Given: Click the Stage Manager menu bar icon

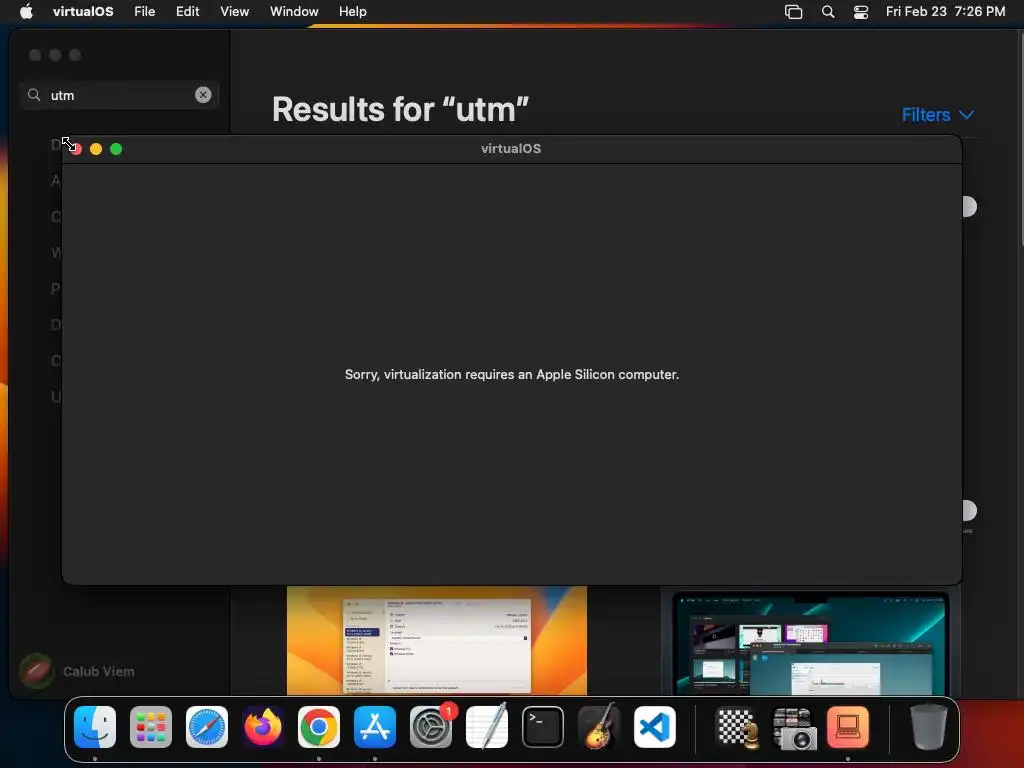Looking at the screenshot, I should point(793,11).
